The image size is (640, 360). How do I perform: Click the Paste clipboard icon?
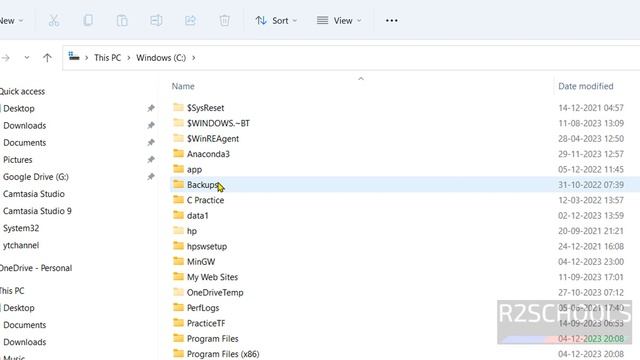tap(122, 20)
